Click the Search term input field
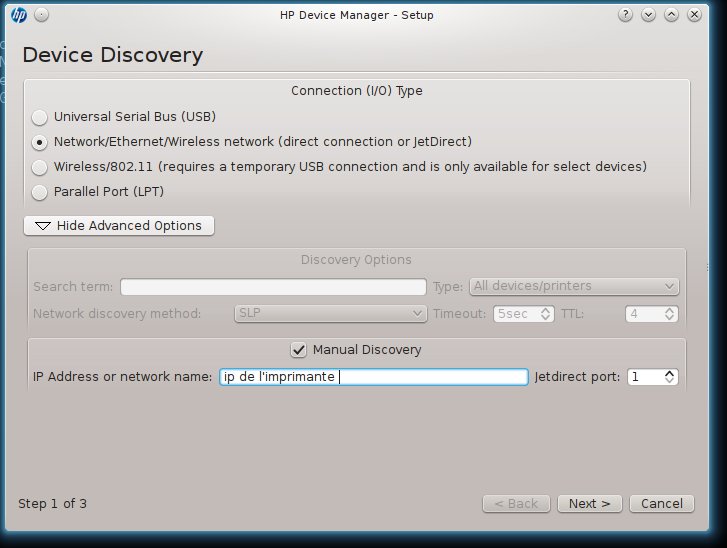This screenshot has height=548, width=727. [274, 287]
